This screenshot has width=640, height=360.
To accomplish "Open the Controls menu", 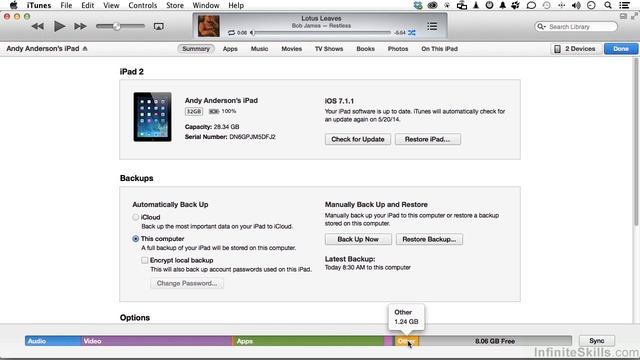I will pos(142,5).
